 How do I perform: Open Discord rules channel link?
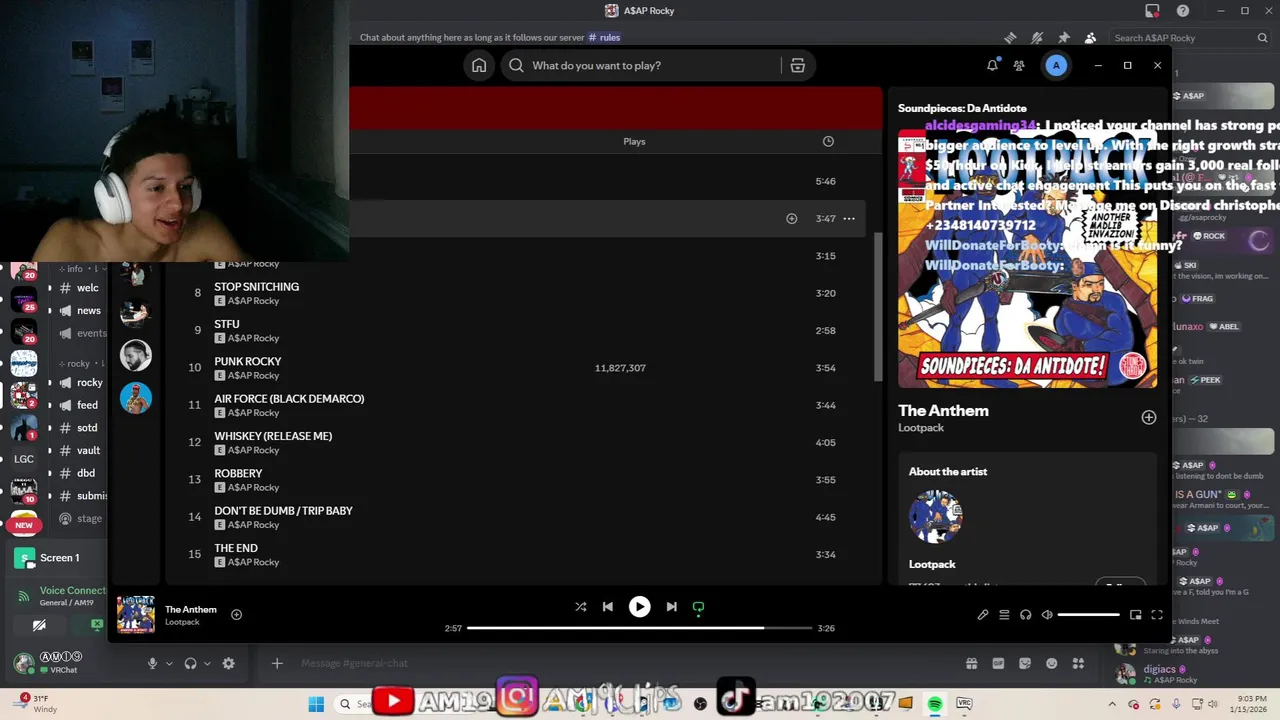[x=604, y=38]
